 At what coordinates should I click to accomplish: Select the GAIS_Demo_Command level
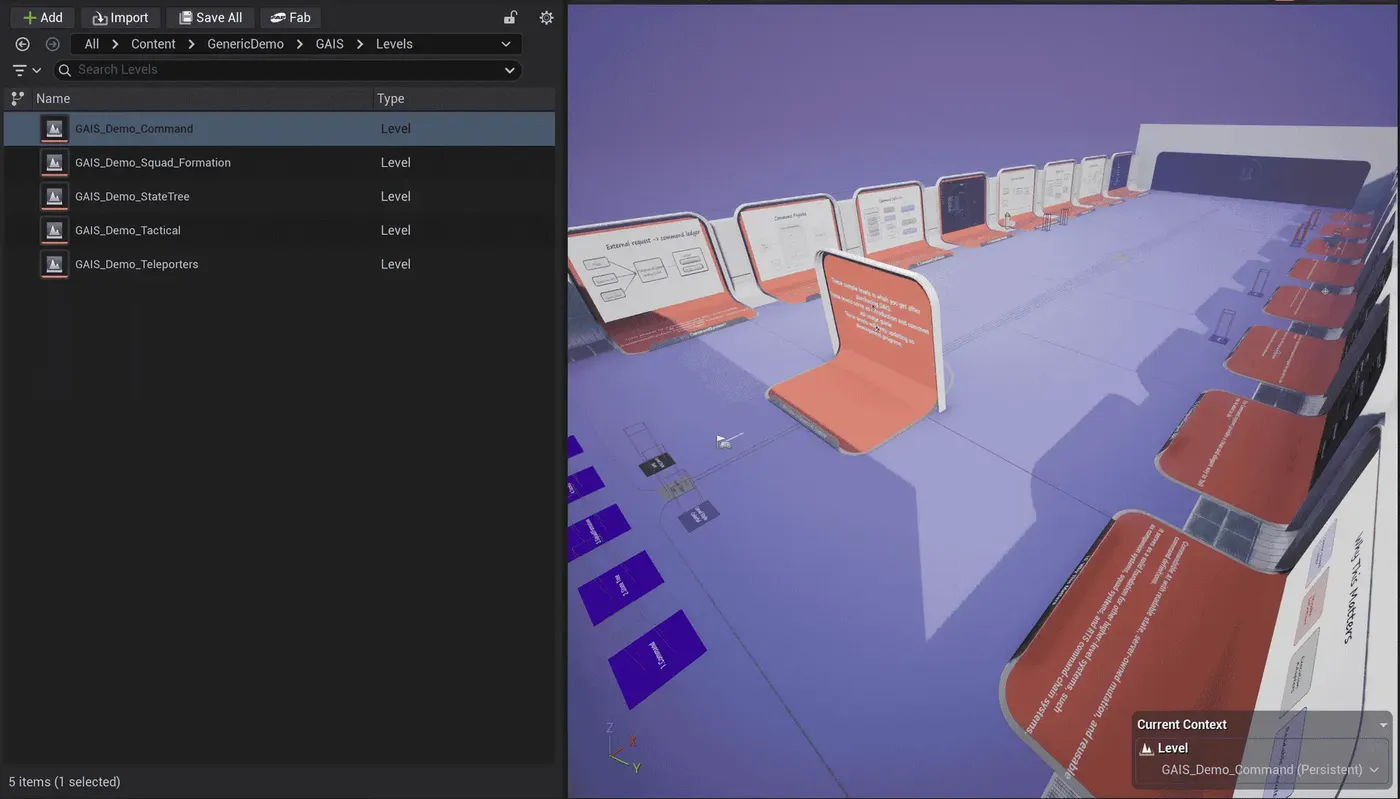[x=279, y=129]
